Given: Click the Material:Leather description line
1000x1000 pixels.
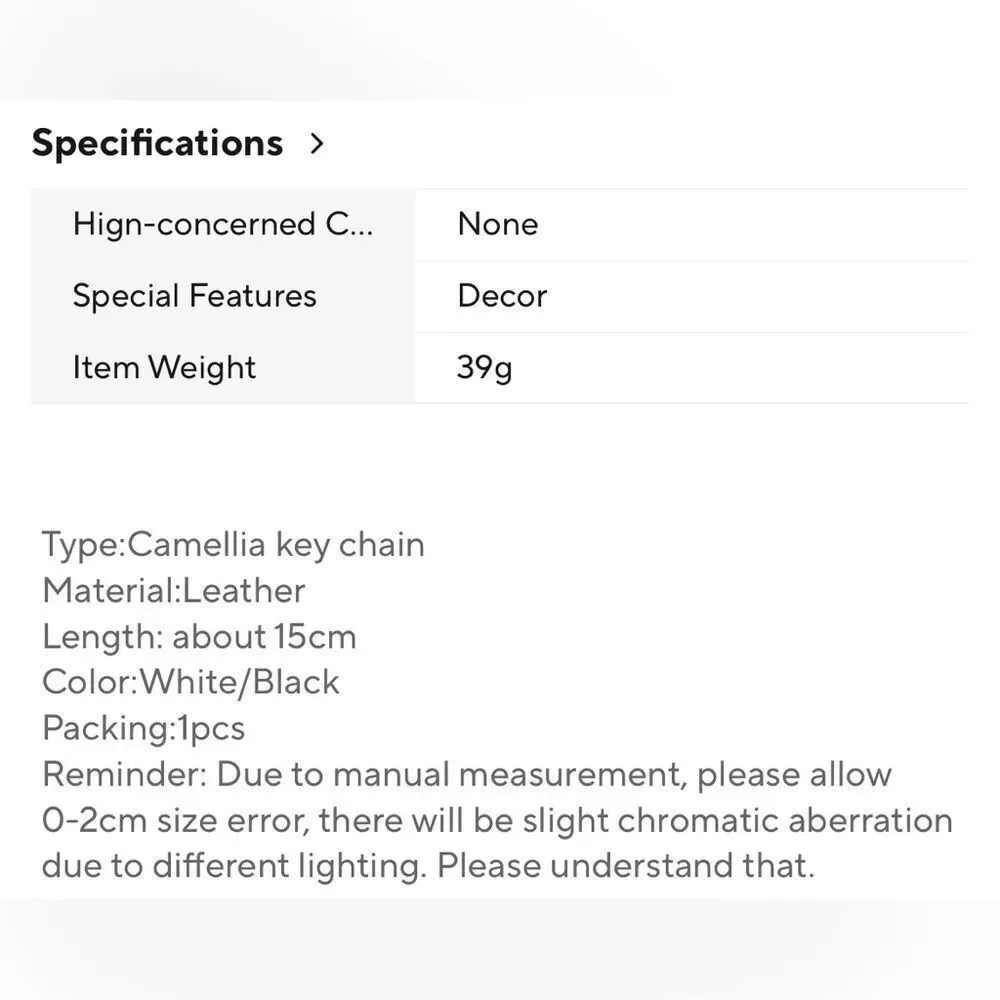Looking at the screenshot, I should click(173, 591).
